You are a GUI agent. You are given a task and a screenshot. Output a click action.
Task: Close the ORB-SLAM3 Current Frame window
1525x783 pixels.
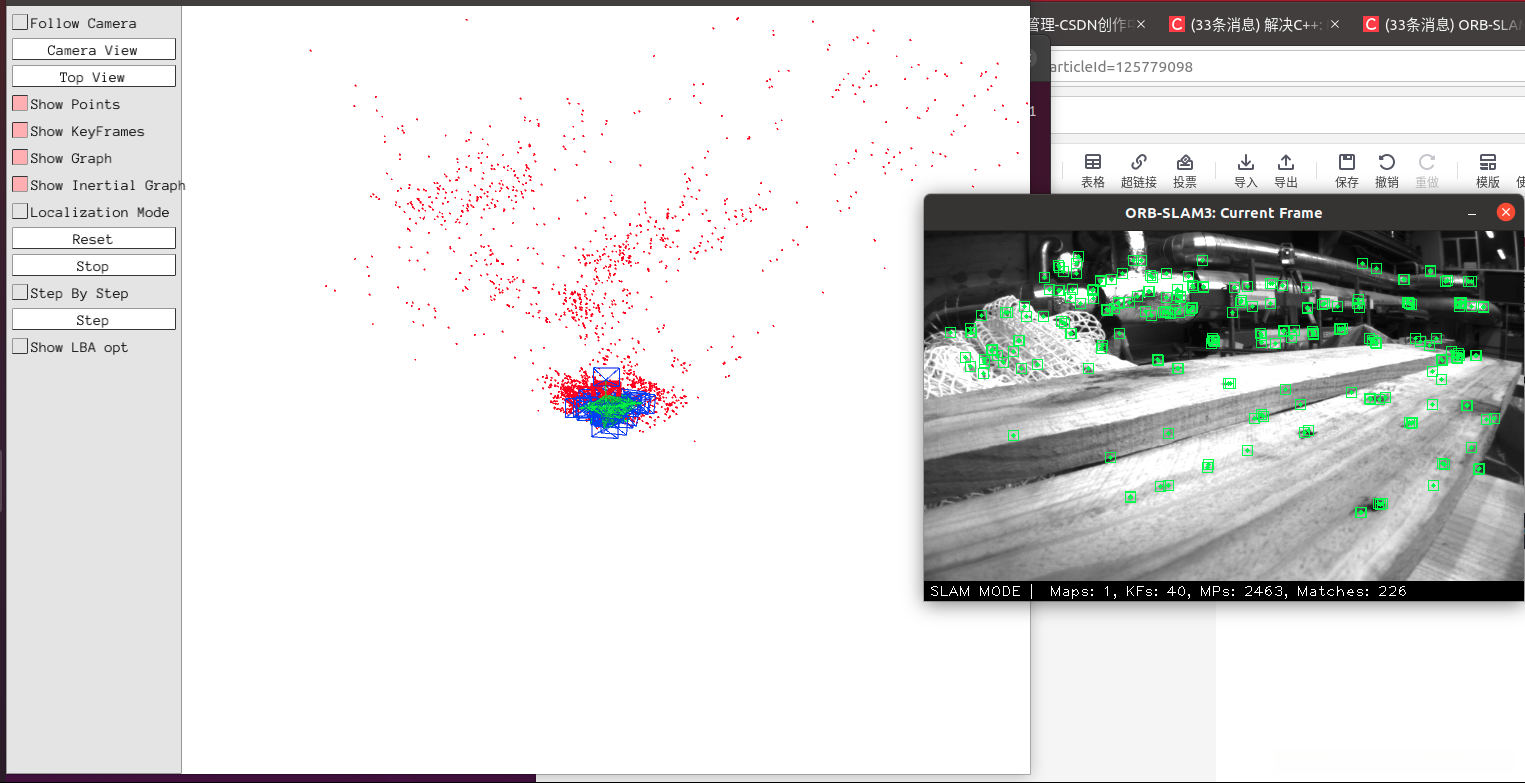coord(1505,213)
